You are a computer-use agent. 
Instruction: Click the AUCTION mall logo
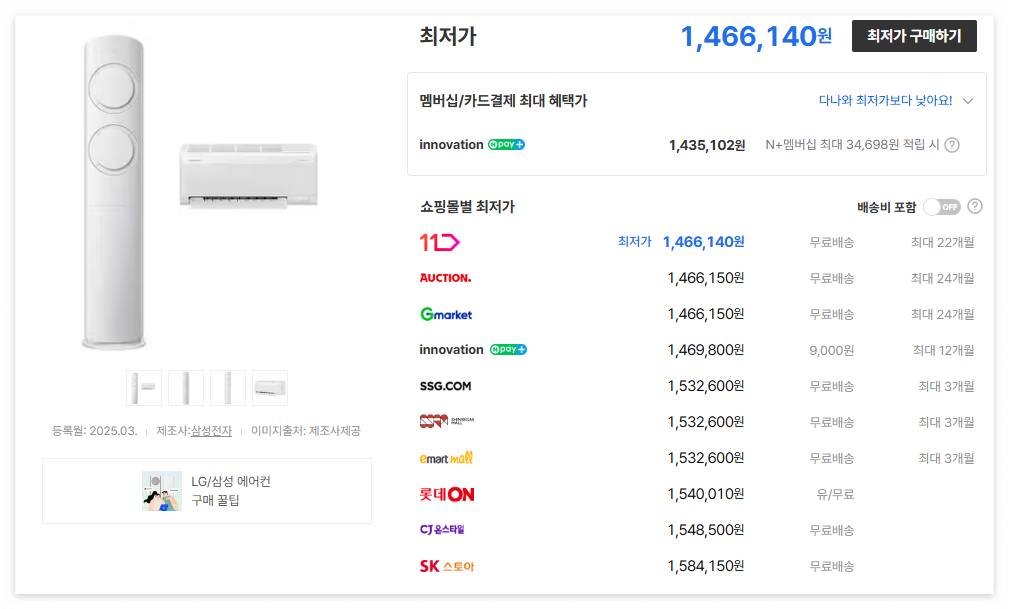tap(444, 277)
